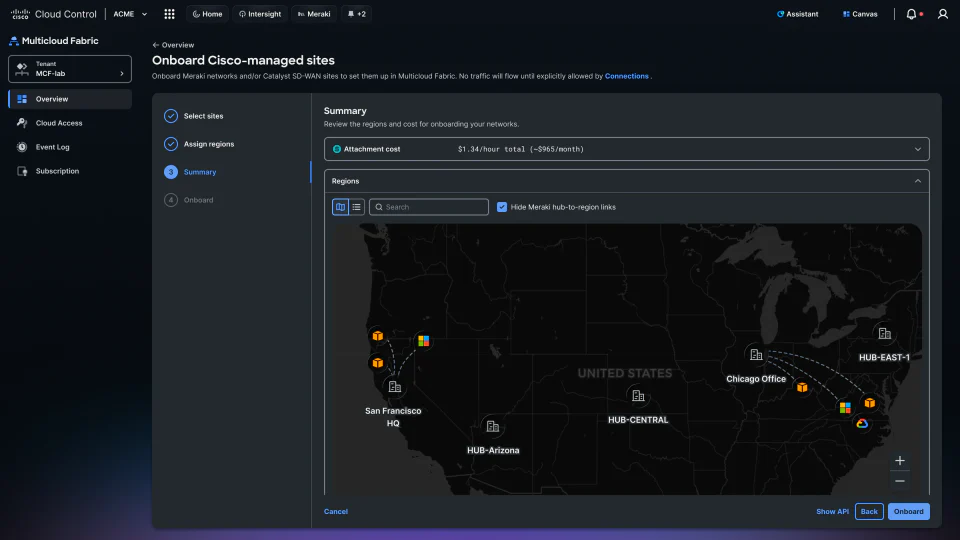960x540 pixels.
Task: Open the +2 pinned items menu
Action: (356, 14)
